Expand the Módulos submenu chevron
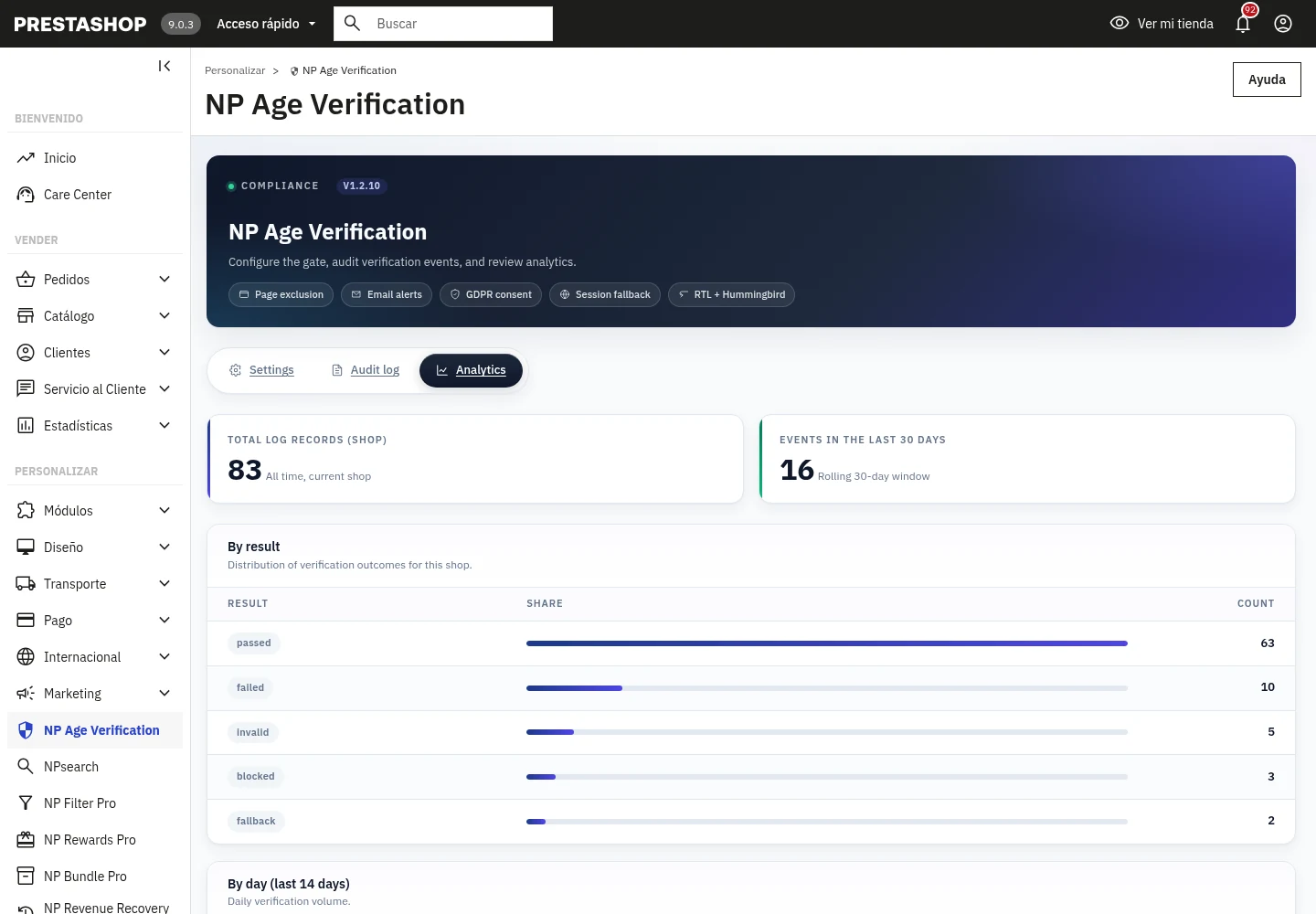 164,511
